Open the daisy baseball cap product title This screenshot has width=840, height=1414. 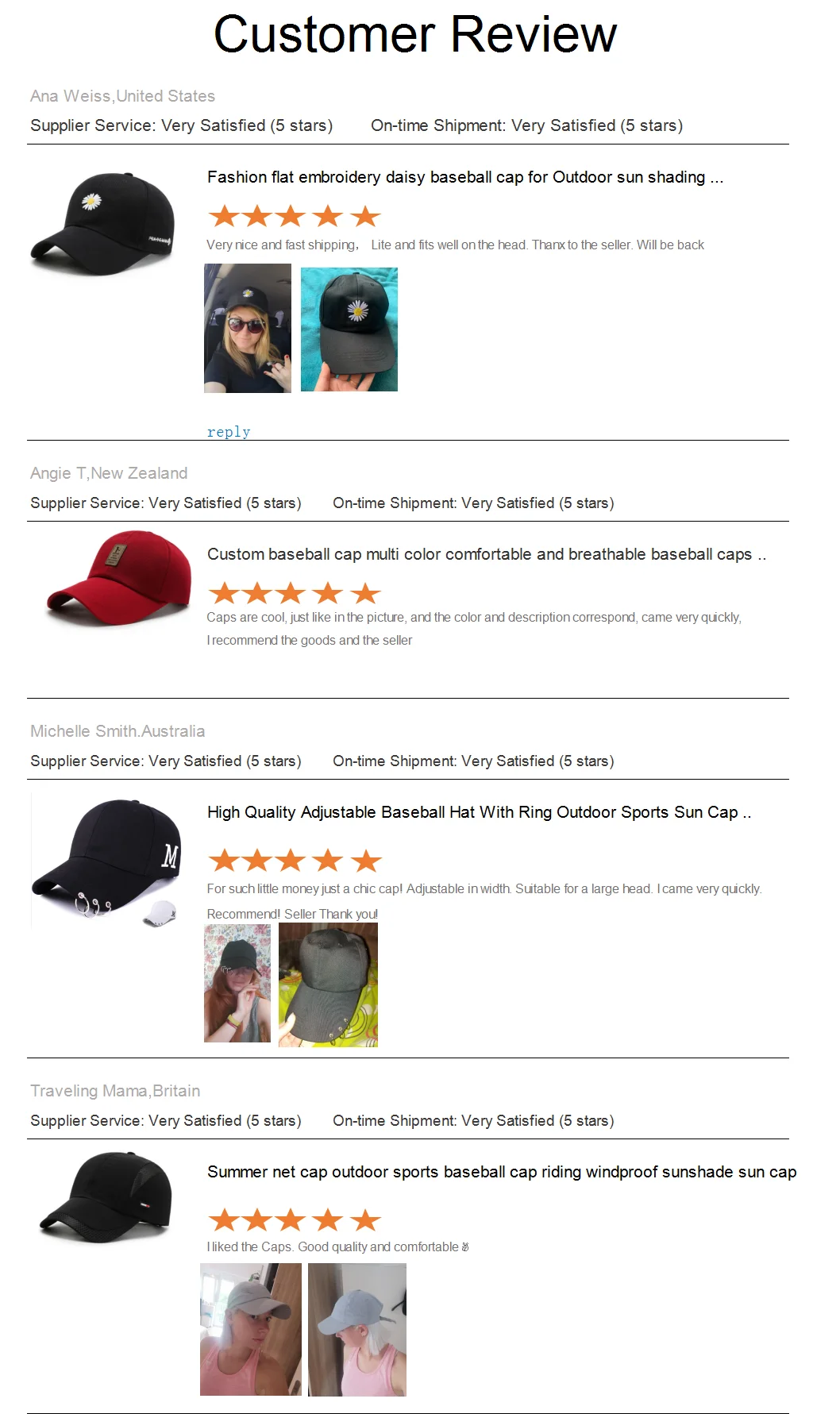465,177
